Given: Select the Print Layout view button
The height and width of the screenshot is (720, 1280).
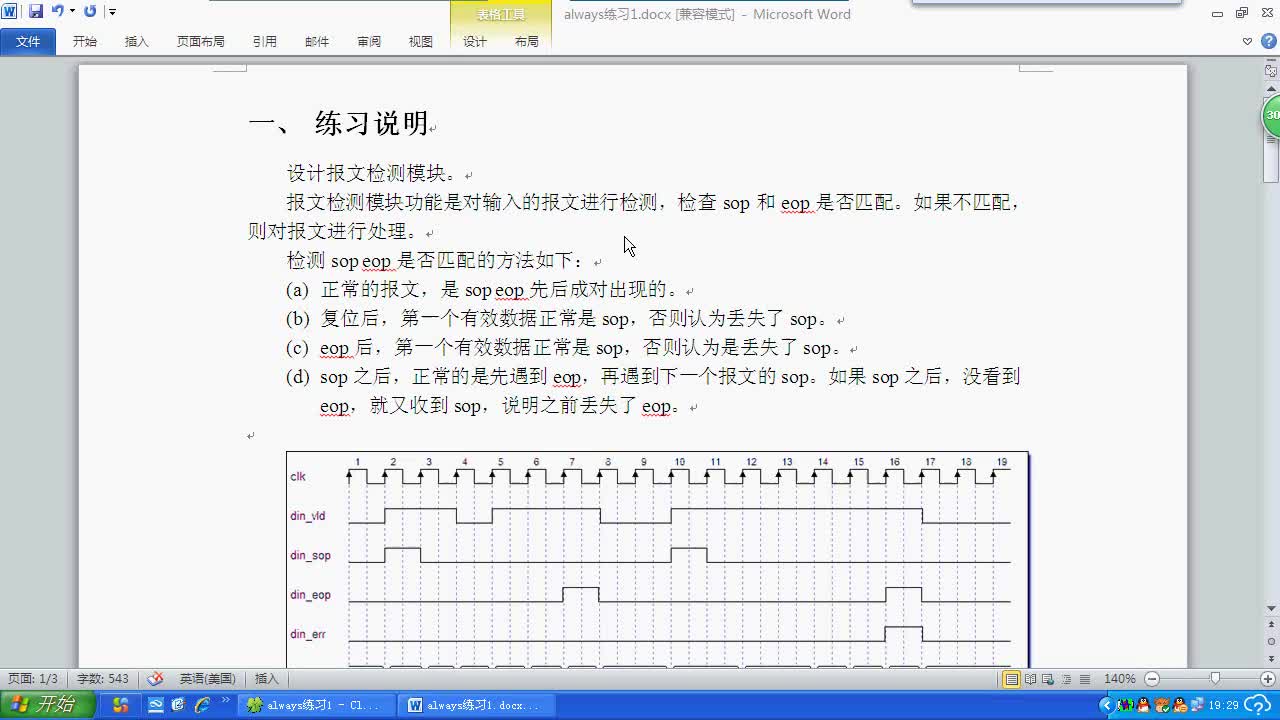Looking at the screenshot, I should tap(1012, 679).
